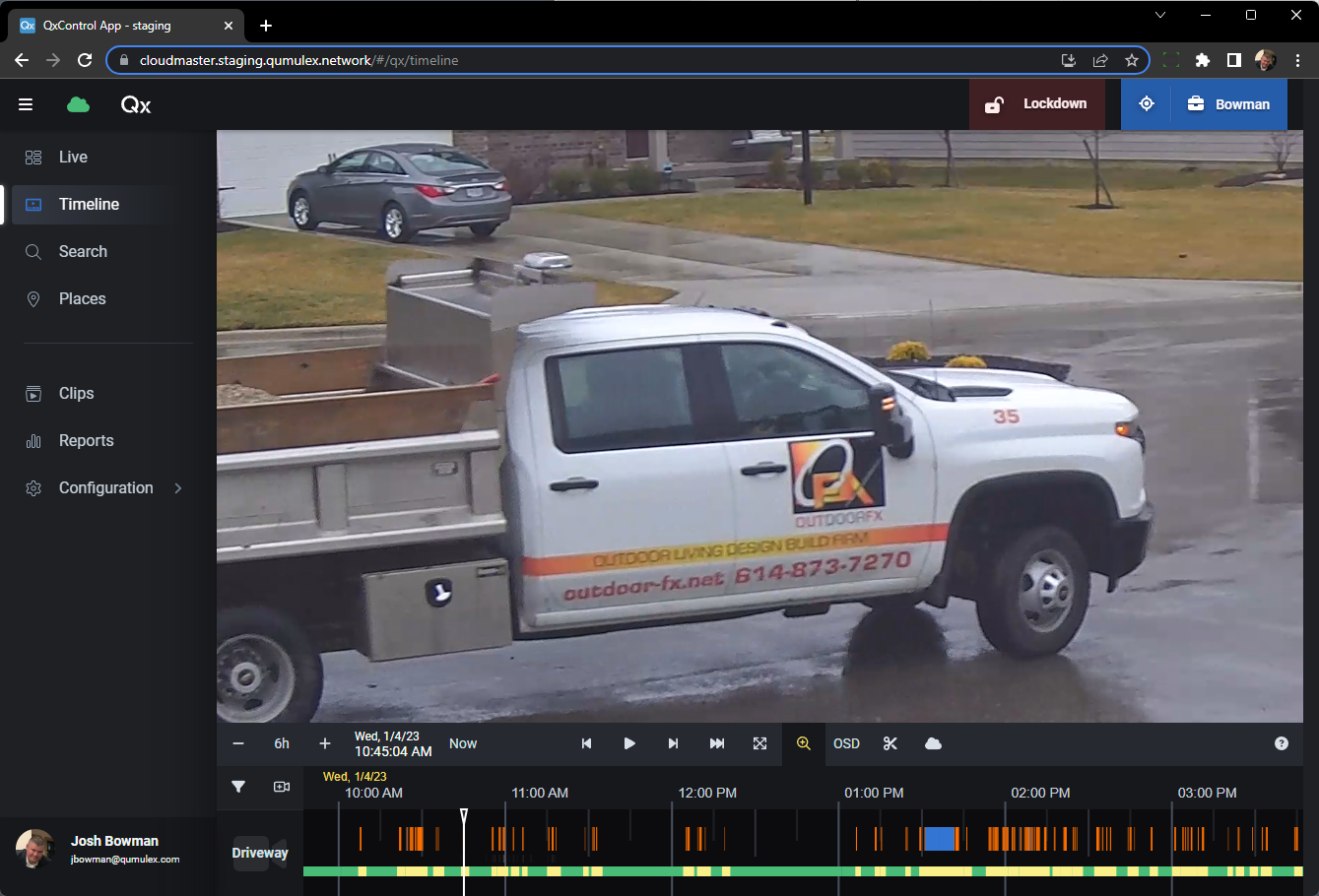1319x896 pixels.
Task: Open the Bowman site selector
Action: (1228, 104)
